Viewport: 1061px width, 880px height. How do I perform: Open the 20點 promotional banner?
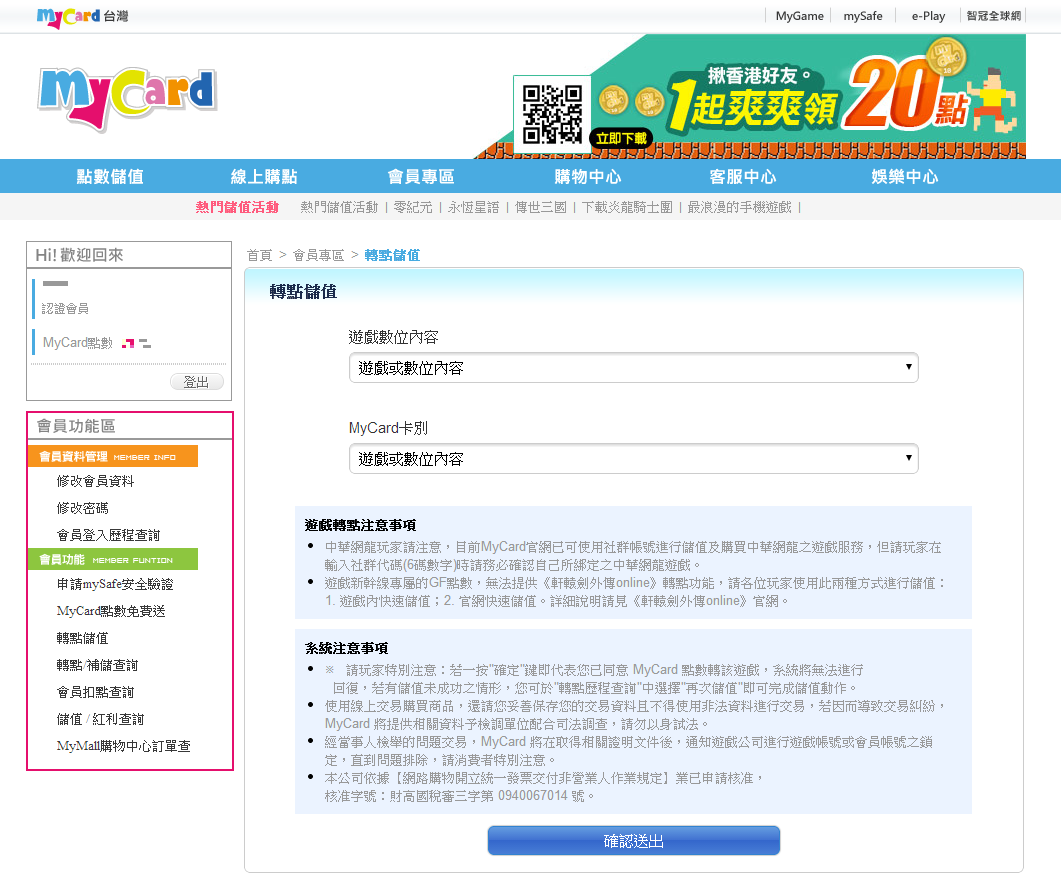tap(750, 97)
